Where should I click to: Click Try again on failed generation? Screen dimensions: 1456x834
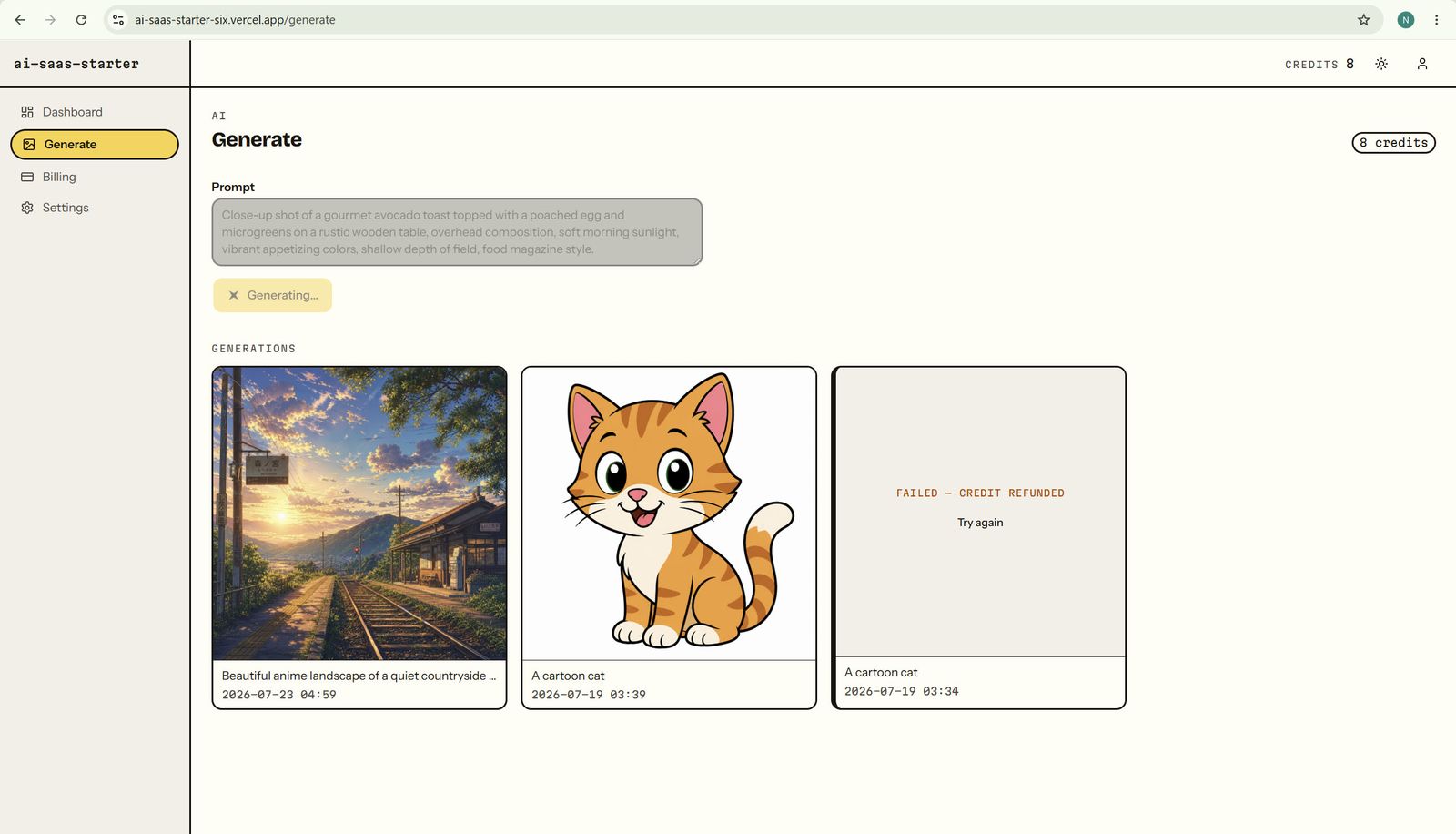click(x=980, y=523)
